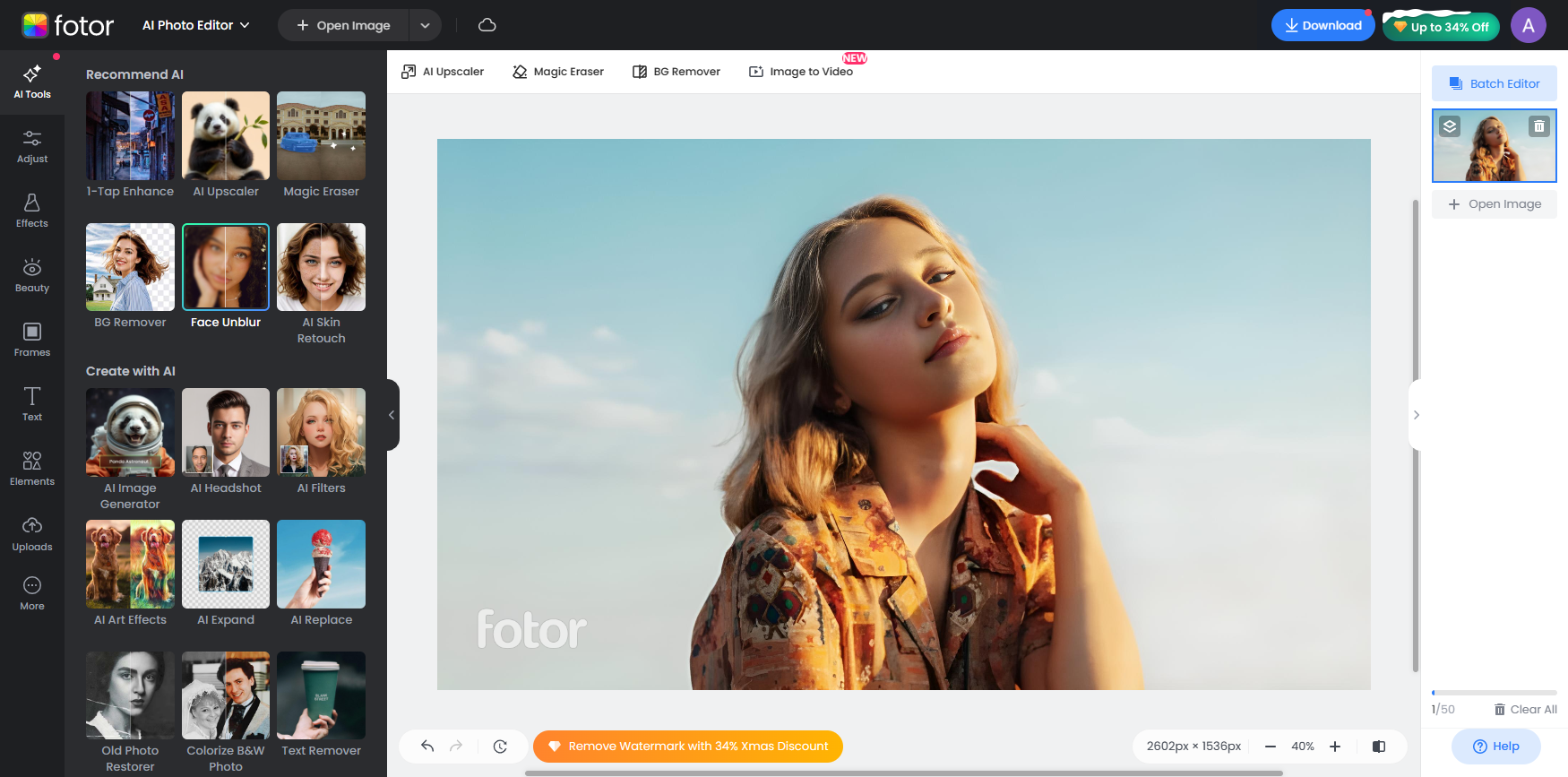Choose the Colorize B&W Photo thumbnail

pyautogui.click(x=226, y=695)
